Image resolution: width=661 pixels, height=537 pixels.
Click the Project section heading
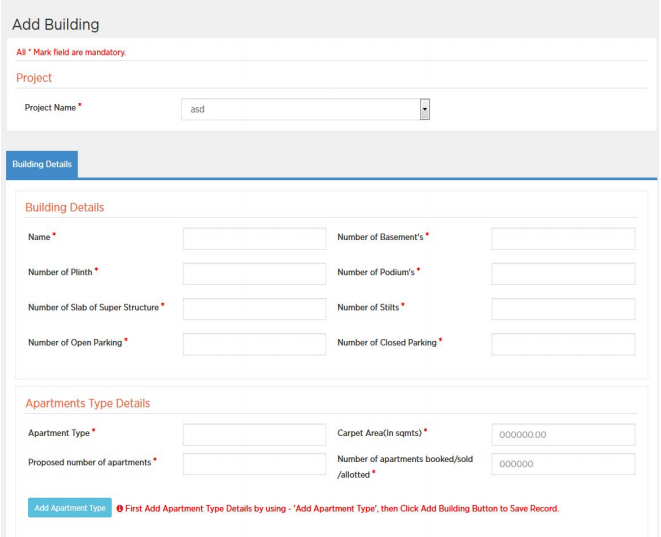[x=34, y=77]
